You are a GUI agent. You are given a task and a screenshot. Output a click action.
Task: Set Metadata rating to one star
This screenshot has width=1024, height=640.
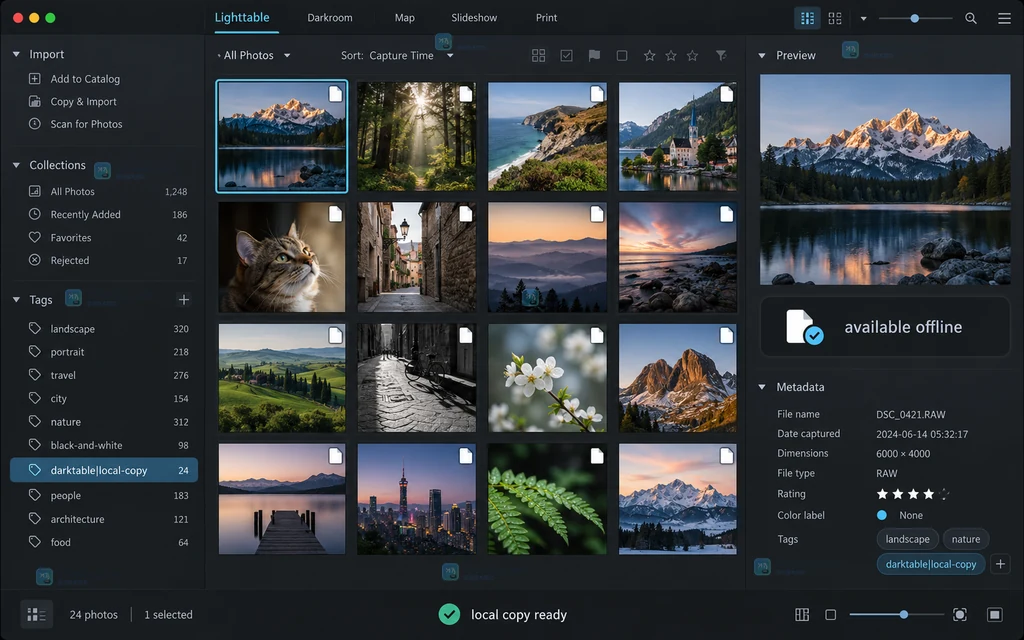click(882, 494)
